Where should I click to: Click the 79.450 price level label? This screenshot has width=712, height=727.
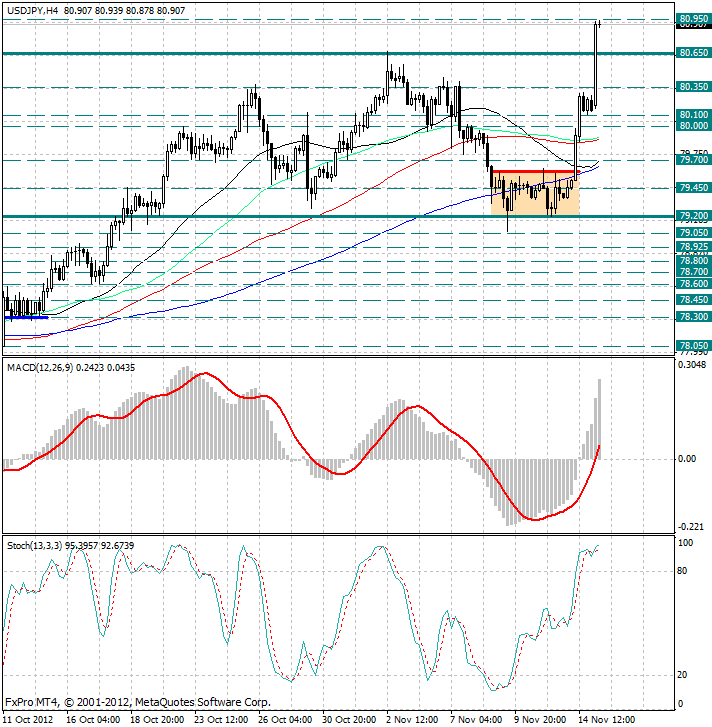coord(693,188)
